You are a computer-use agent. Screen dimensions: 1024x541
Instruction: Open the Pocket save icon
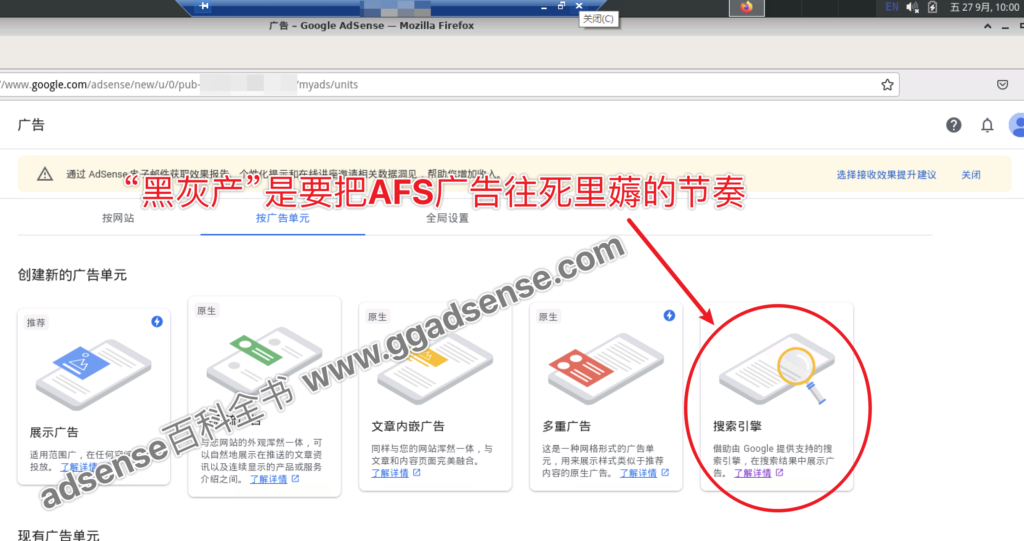click(x=1002, y=84)
